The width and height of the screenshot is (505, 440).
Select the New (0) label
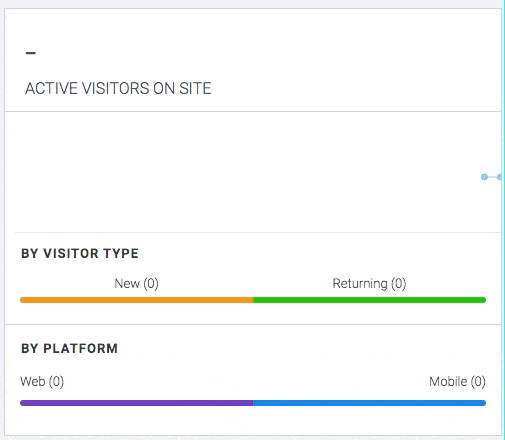tap(136, 284)
